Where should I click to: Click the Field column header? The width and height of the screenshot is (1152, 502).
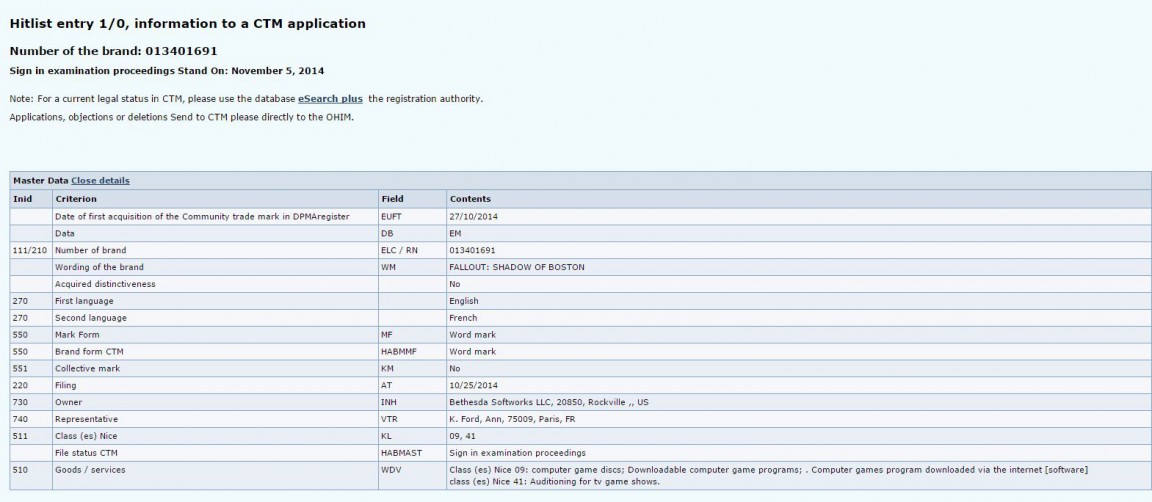(x=392, y=199)
